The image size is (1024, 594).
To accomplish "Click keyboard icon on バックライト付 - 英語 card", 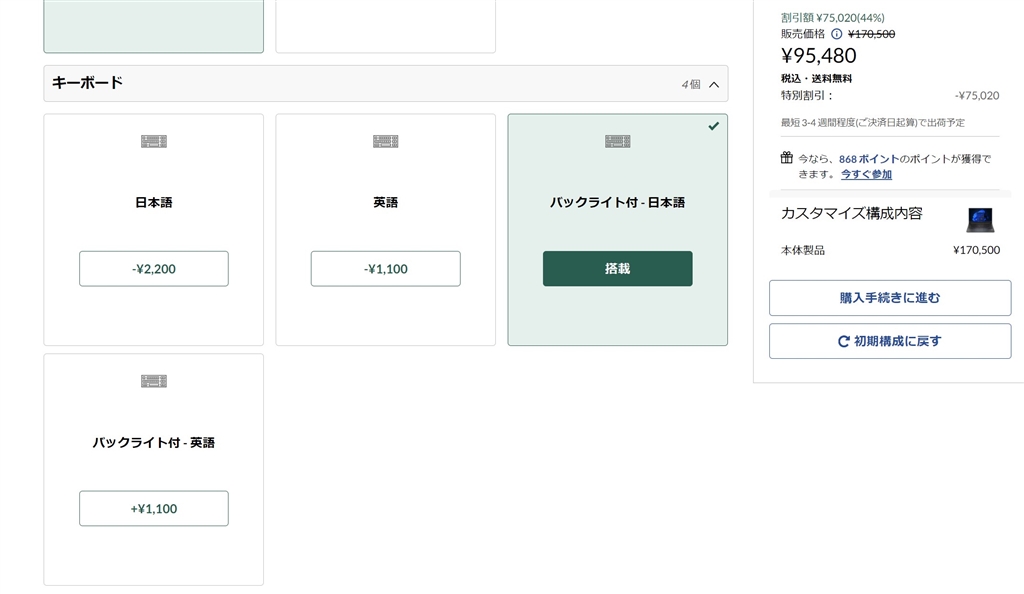I will (x=153, y=381).
